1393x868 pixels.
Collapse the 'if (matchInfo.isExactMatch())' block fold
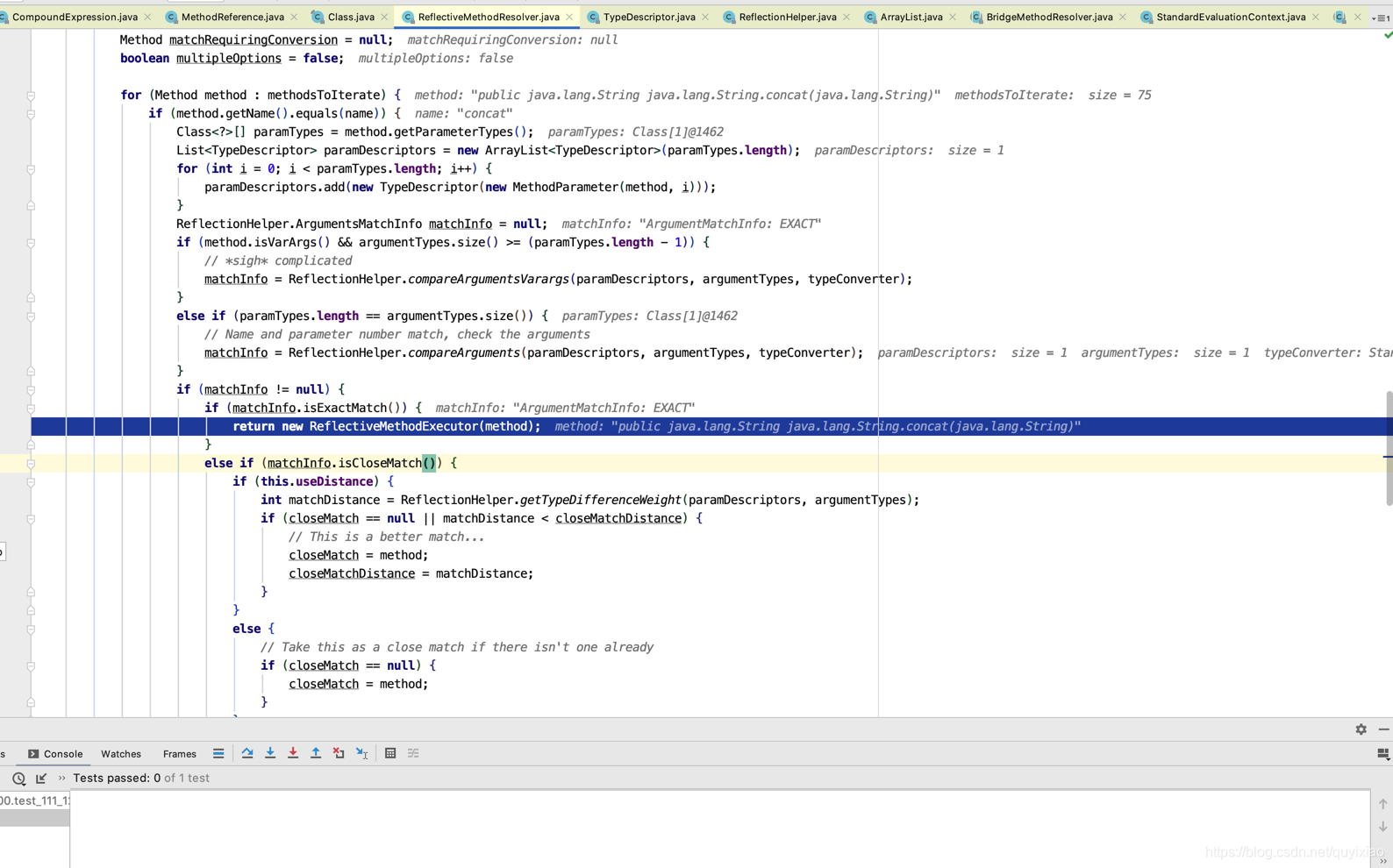point(31,409)
